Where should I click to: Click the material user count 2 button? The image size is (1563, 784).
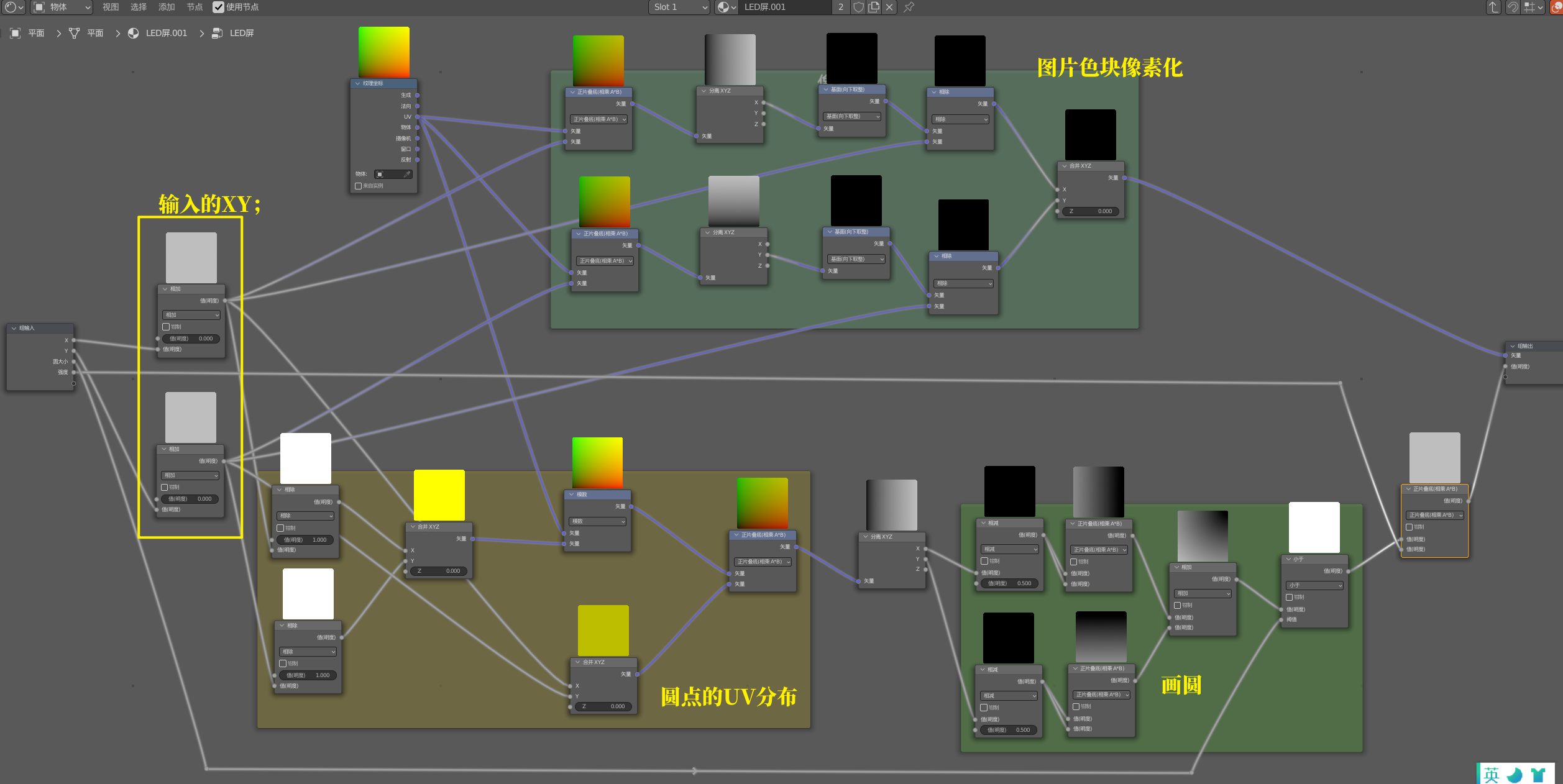841,7
